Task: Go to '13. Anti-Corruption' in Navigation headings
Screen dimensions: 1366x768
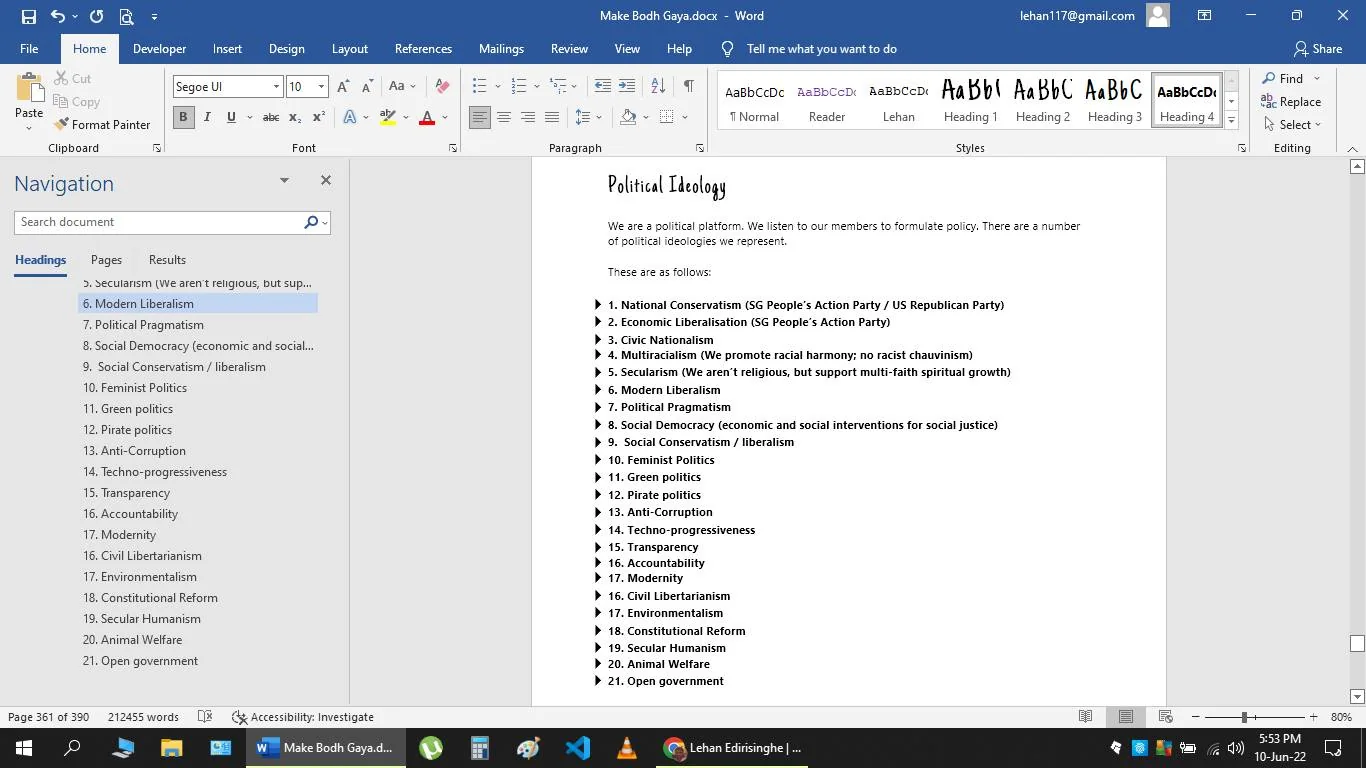Action: click(x=134, y=451)
